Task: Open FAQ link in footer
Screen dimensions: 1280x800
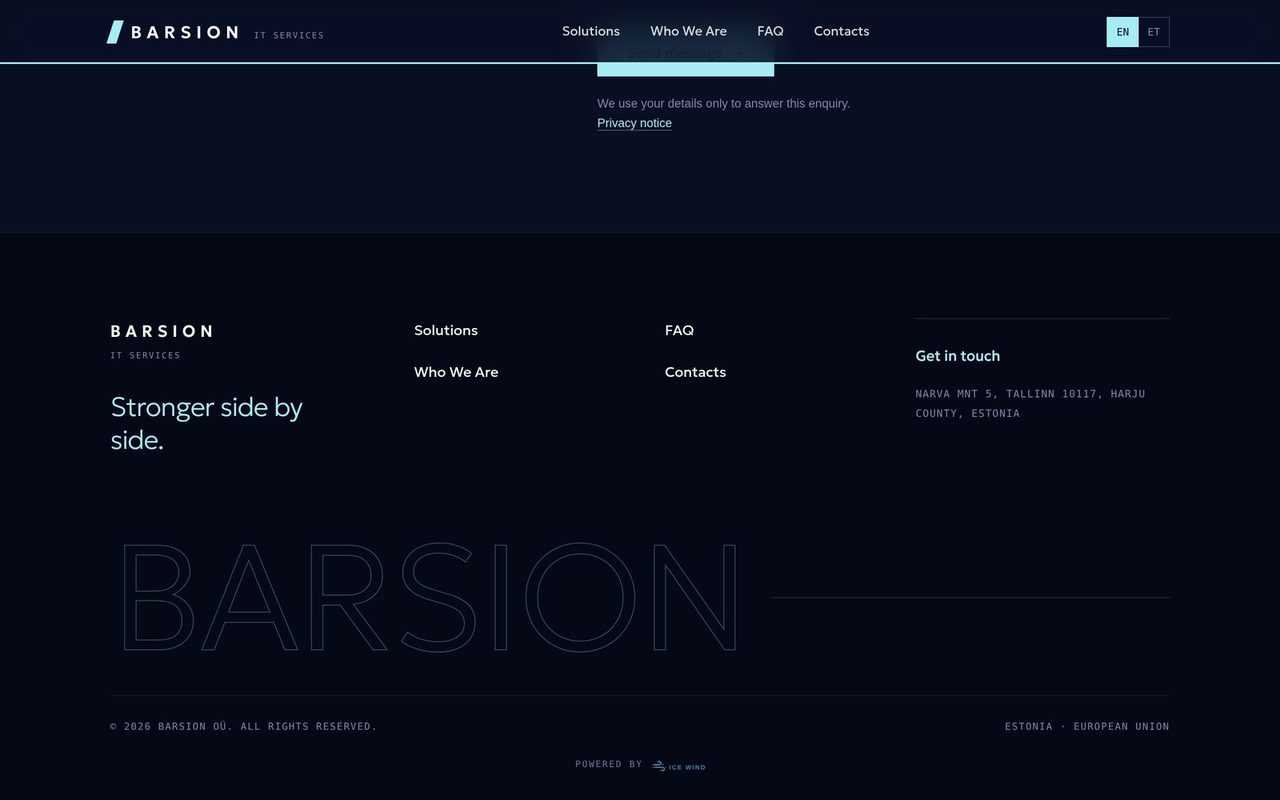Action: point(679,330)
